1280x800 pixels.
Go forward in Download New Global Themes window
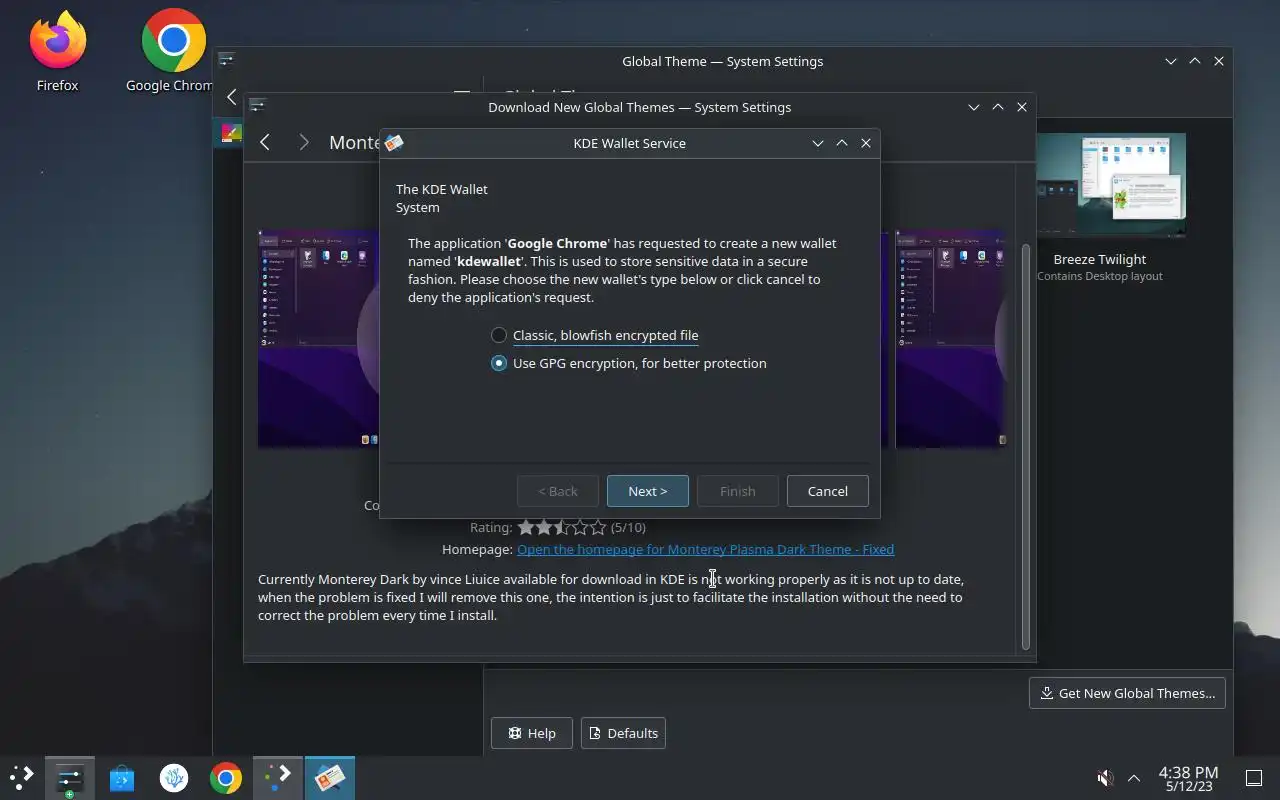(303, 142)
